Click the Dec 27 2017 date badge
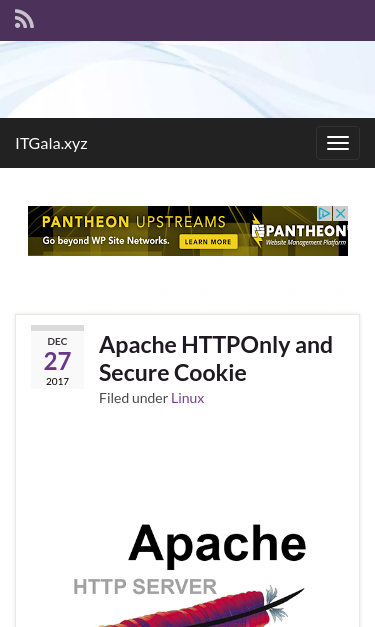 (x=58, y=357)
